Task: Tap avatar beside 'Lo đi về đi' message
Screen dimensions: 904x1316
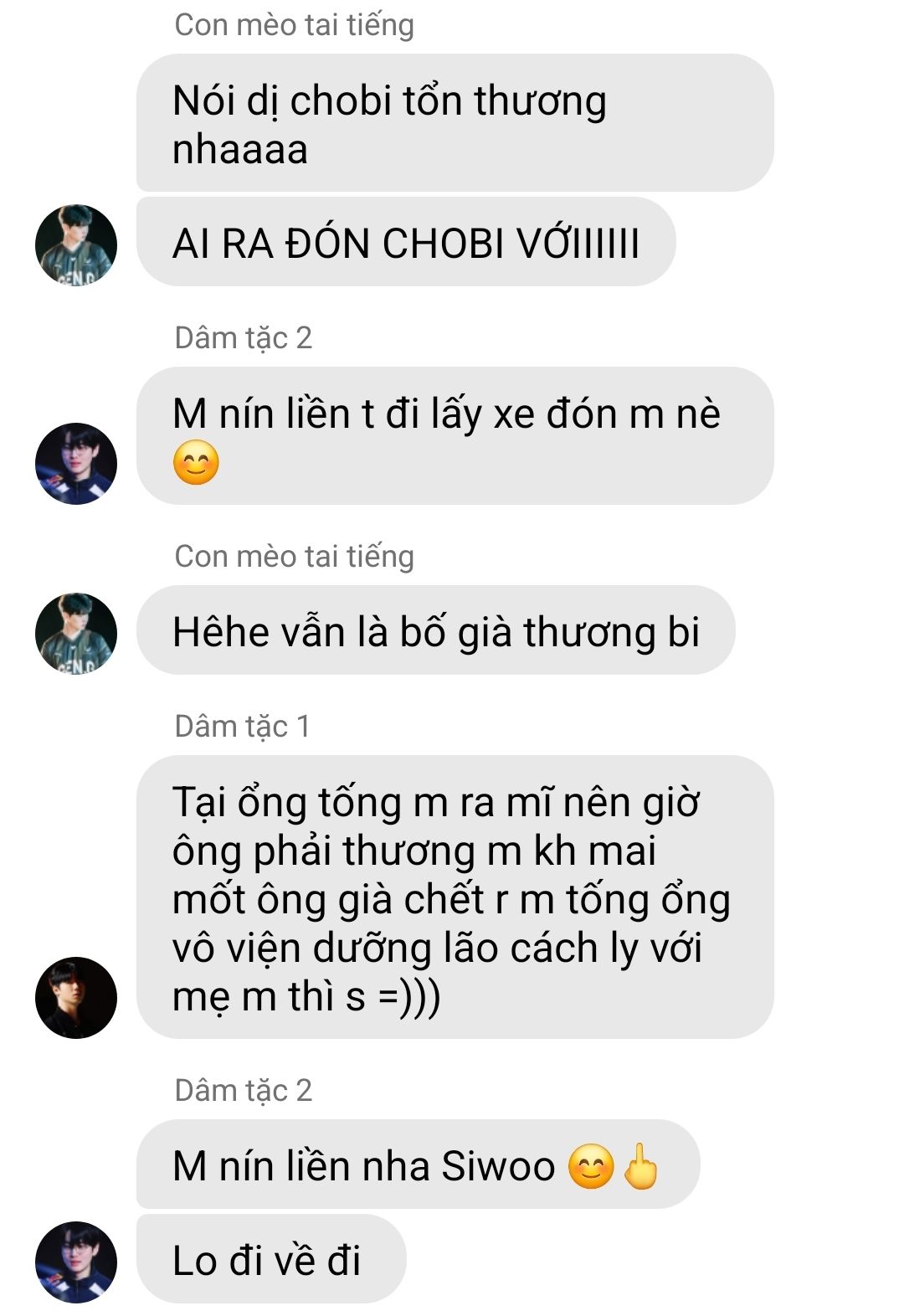Action: (x=76, y=1262)
